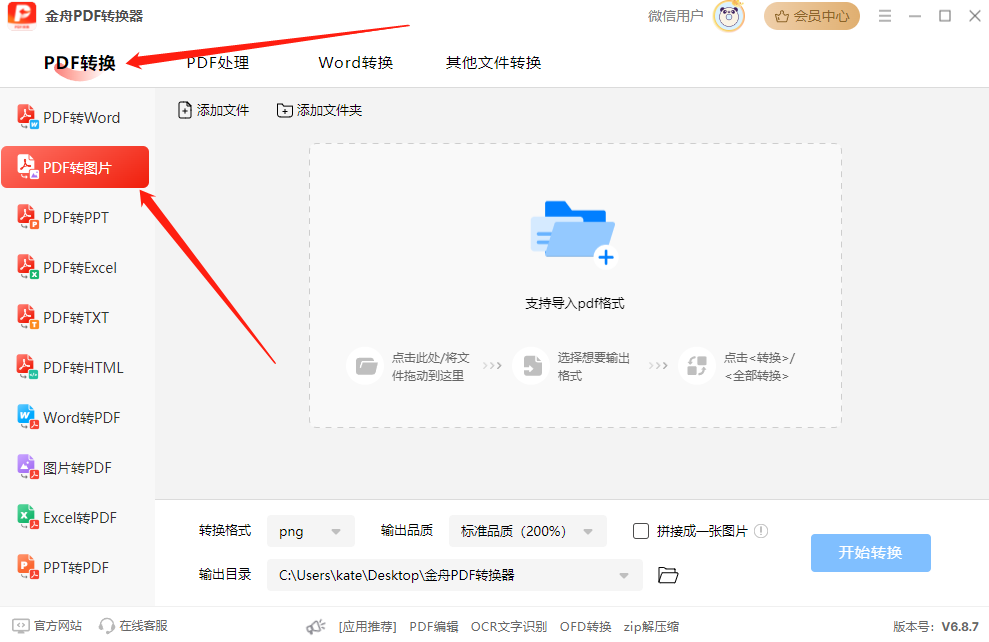
Task: Select the PDF转图片 sidebar item
Action: tap(75, 167)
